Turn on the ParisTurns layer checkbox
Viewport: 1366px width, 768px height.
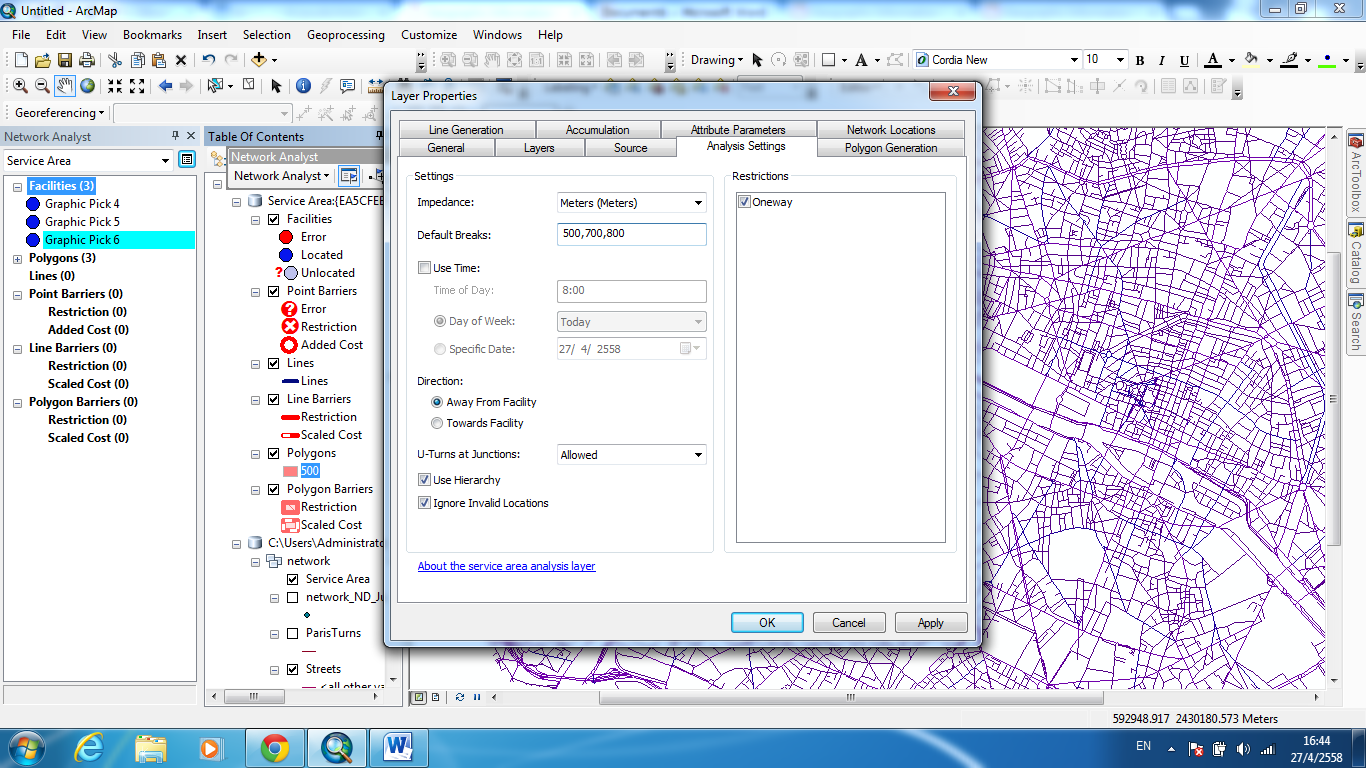(x=292, y=633)
